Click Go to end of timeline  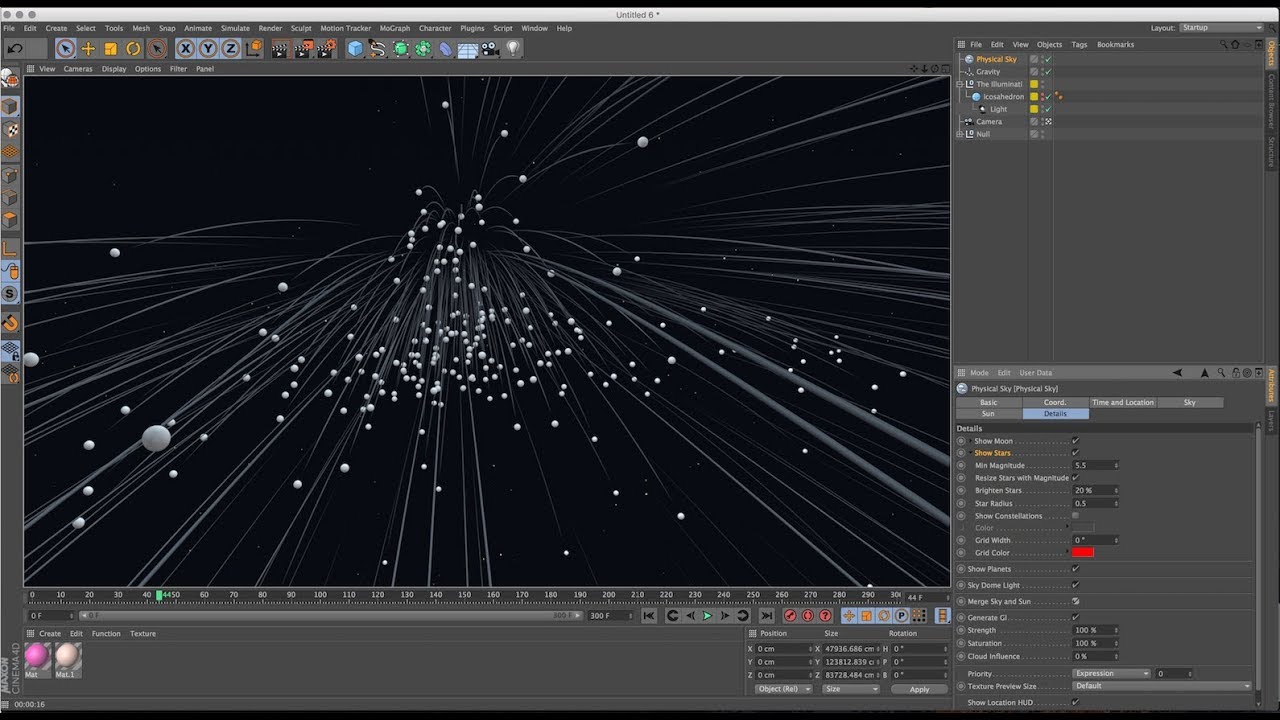767,616
